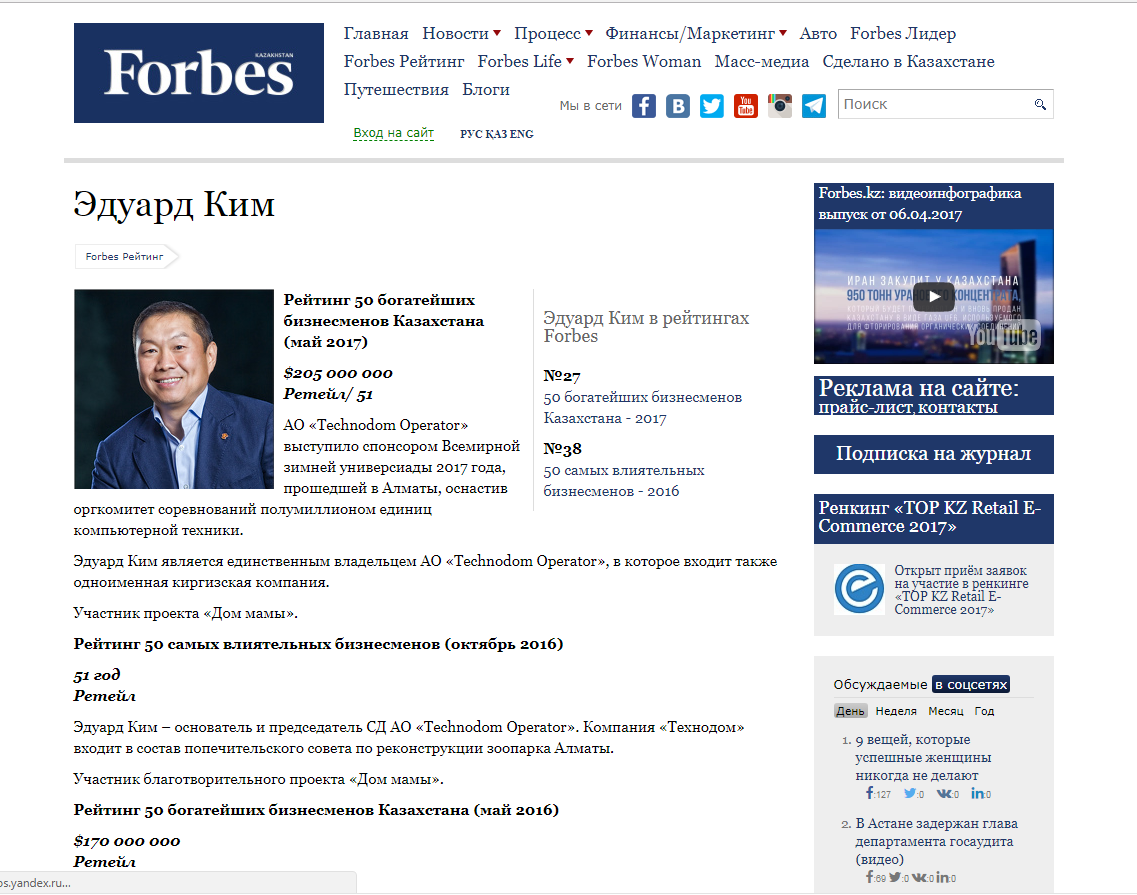
Task: Click the VKontakte social icon
Action: point(678,106)
